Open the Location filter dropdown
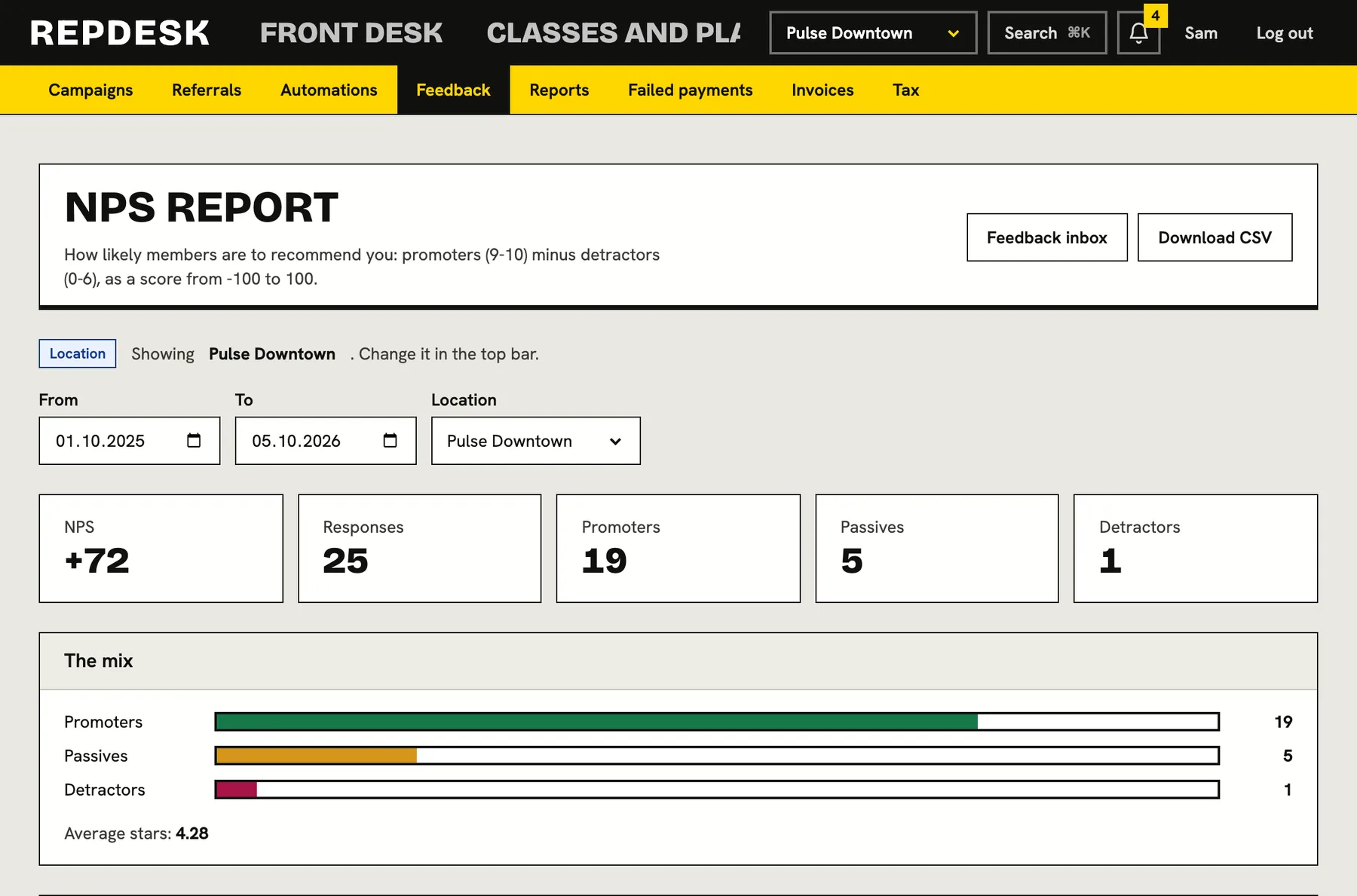This screenshot has width=1357, height=896. click(535, 441)
